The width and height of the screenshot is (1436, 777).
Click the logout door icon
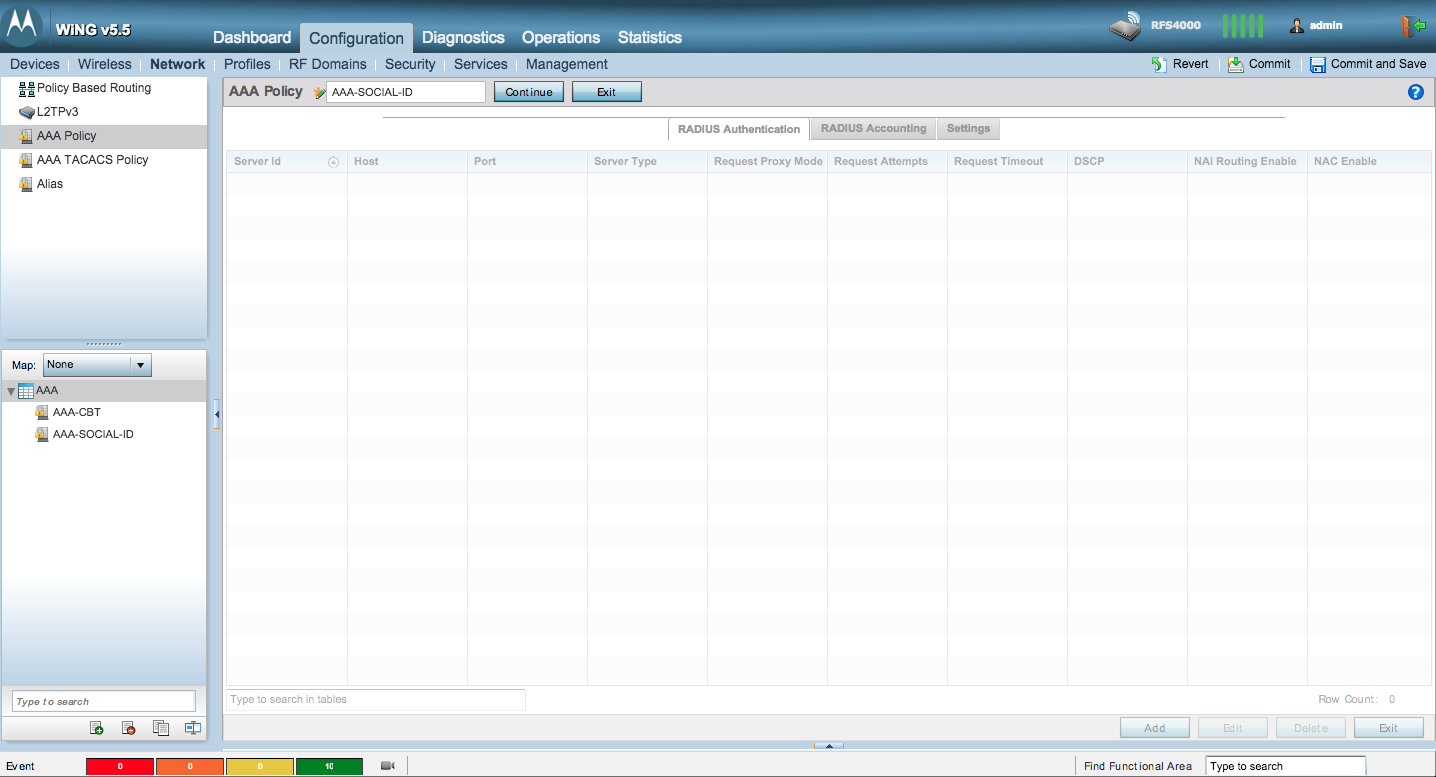pos(1414,26)
